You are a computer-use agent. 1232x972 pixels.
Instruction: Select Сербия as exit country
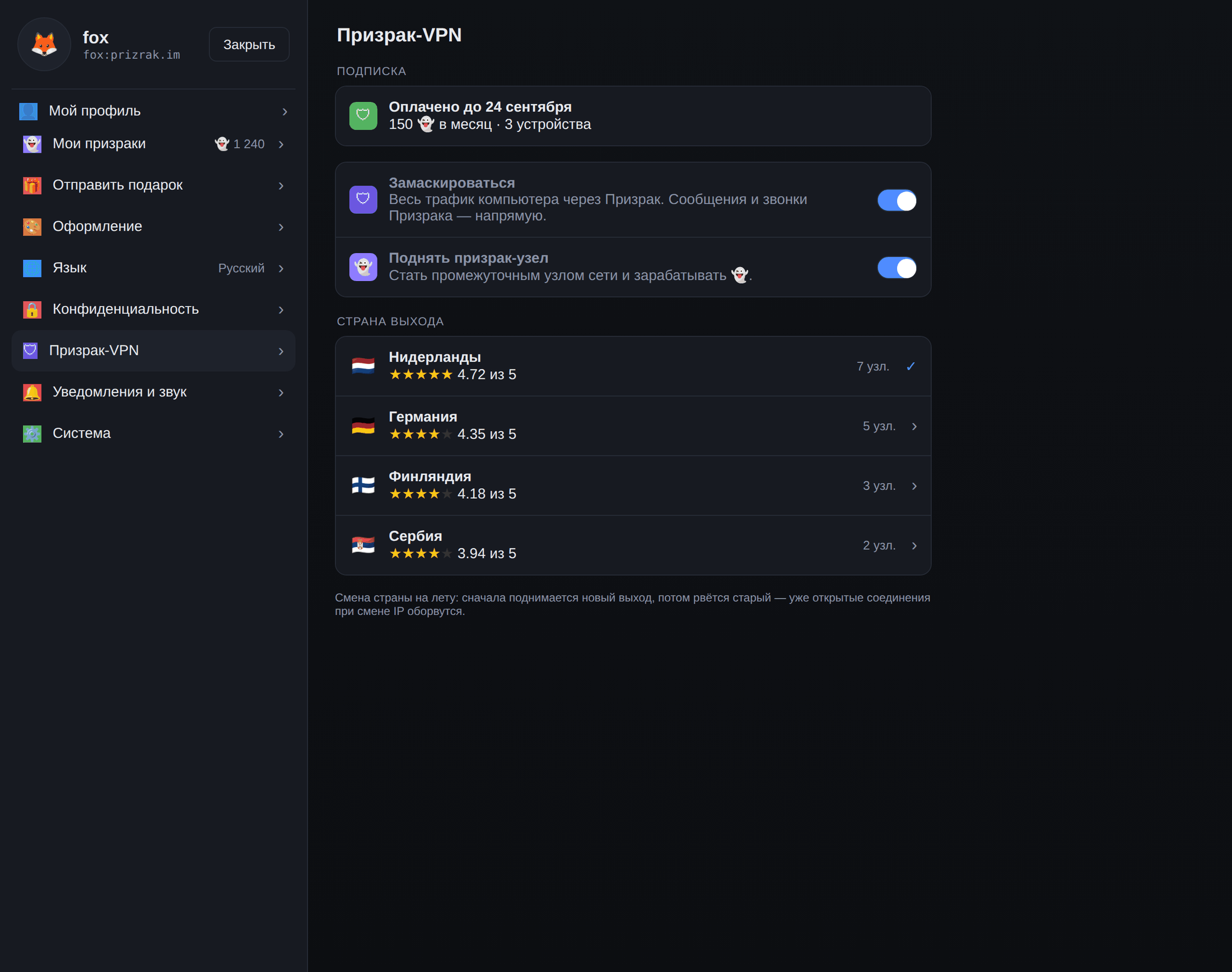633,545
